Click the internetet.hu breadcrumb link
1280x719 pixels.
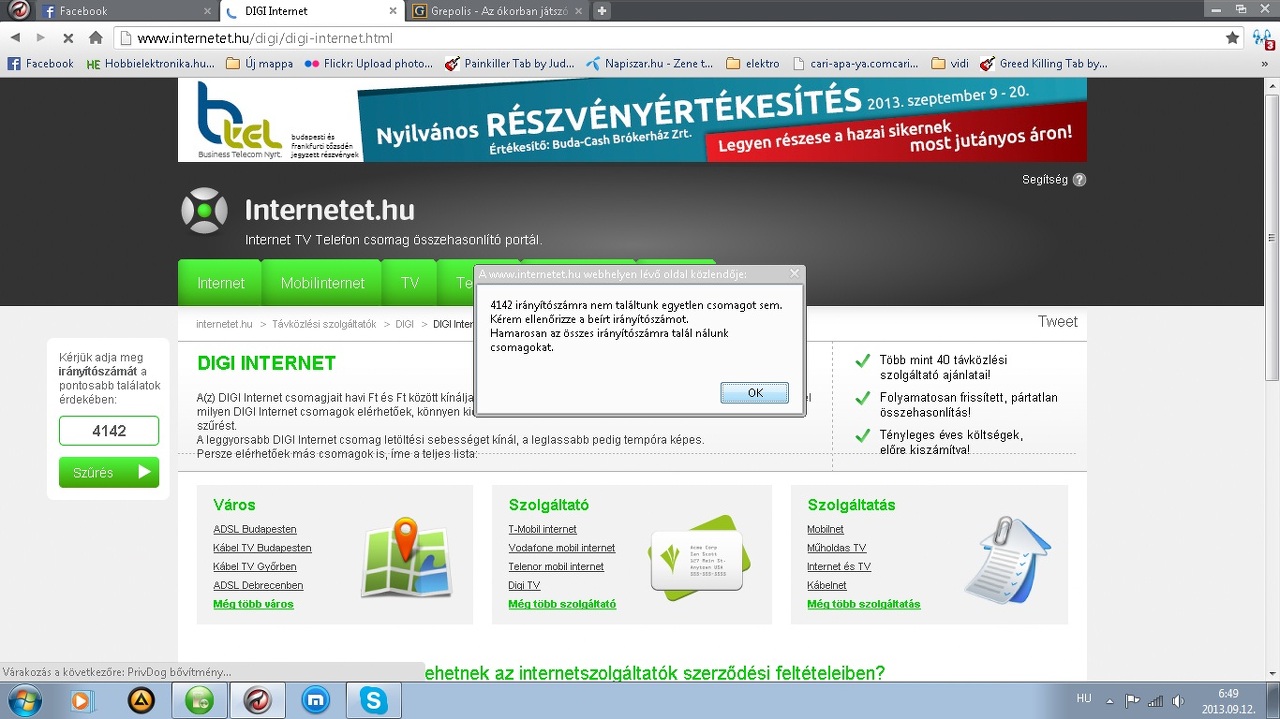point(224,324)
